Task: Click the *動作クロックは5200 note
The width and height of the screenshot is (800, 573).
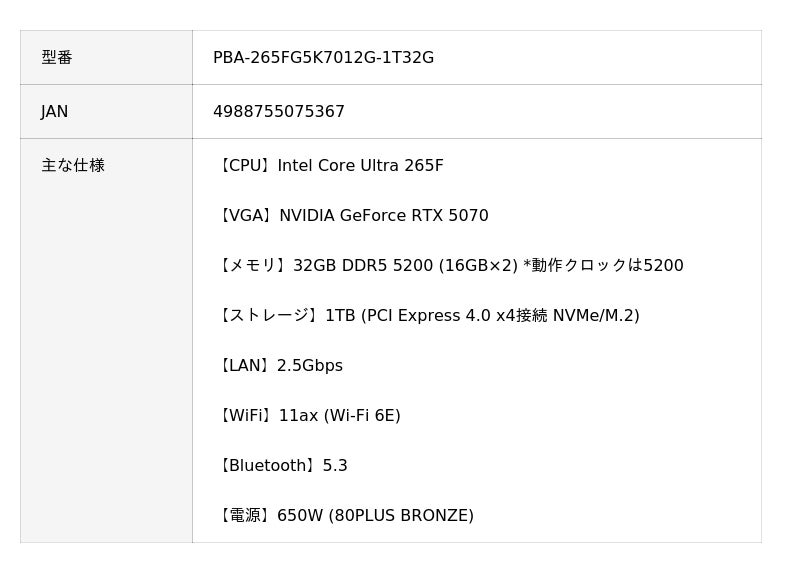Action: 603,266
